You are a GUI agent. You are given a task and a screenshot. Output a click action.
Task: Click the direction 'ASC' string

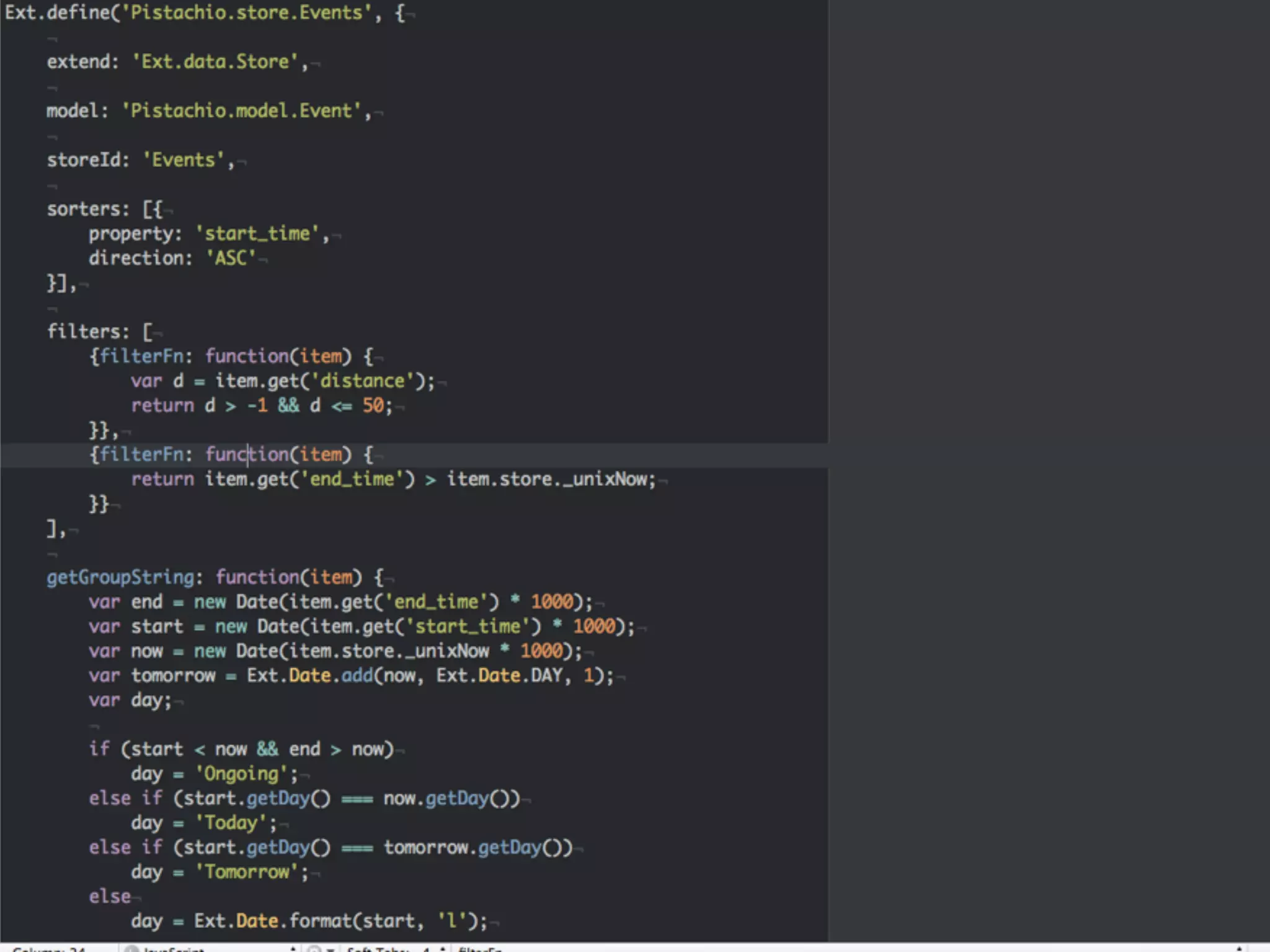pyautogui.click(x=231, y=258)
